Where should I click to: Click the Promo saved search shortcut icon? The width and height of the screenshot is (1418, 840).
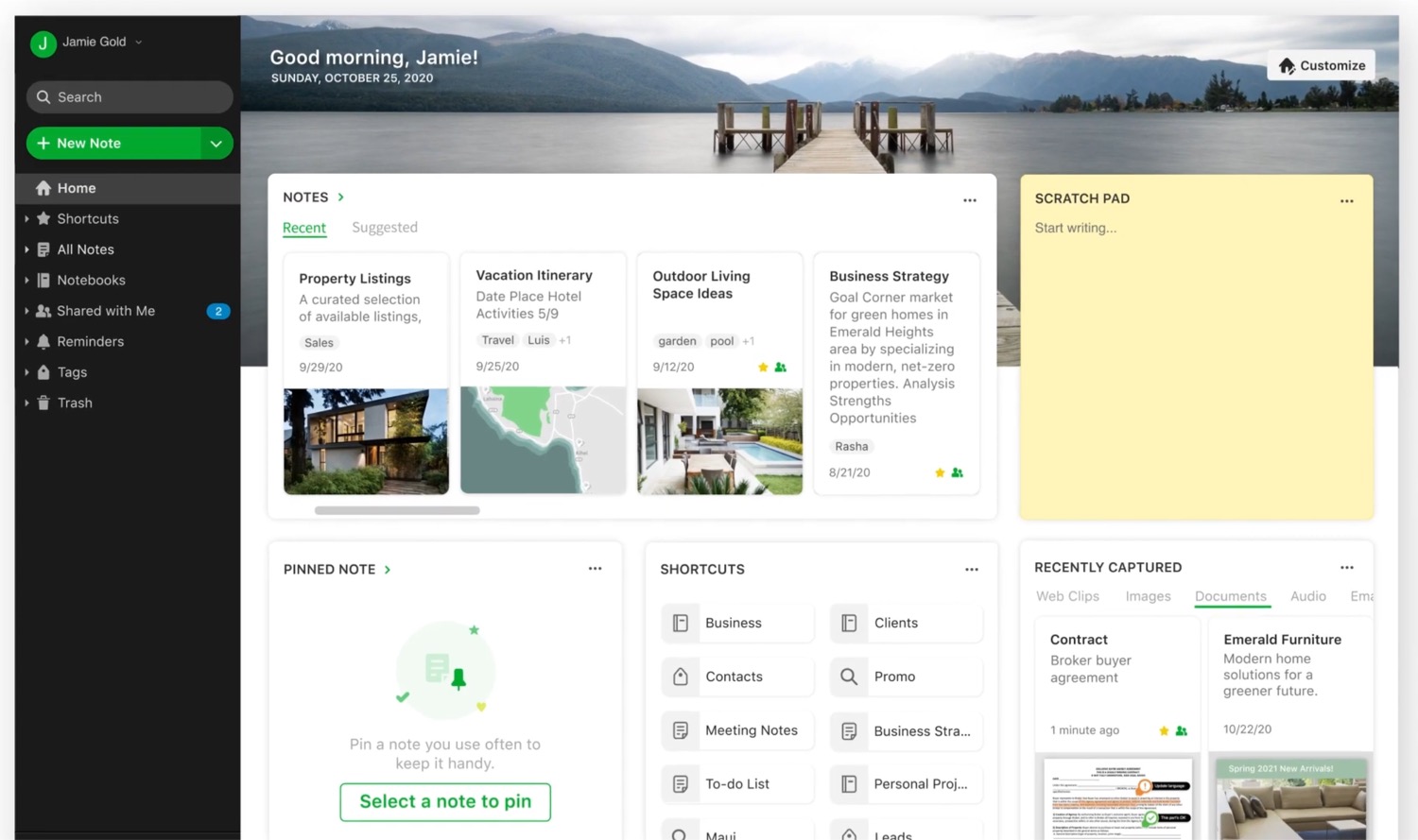pyautogui.click(x=849, y=677)
